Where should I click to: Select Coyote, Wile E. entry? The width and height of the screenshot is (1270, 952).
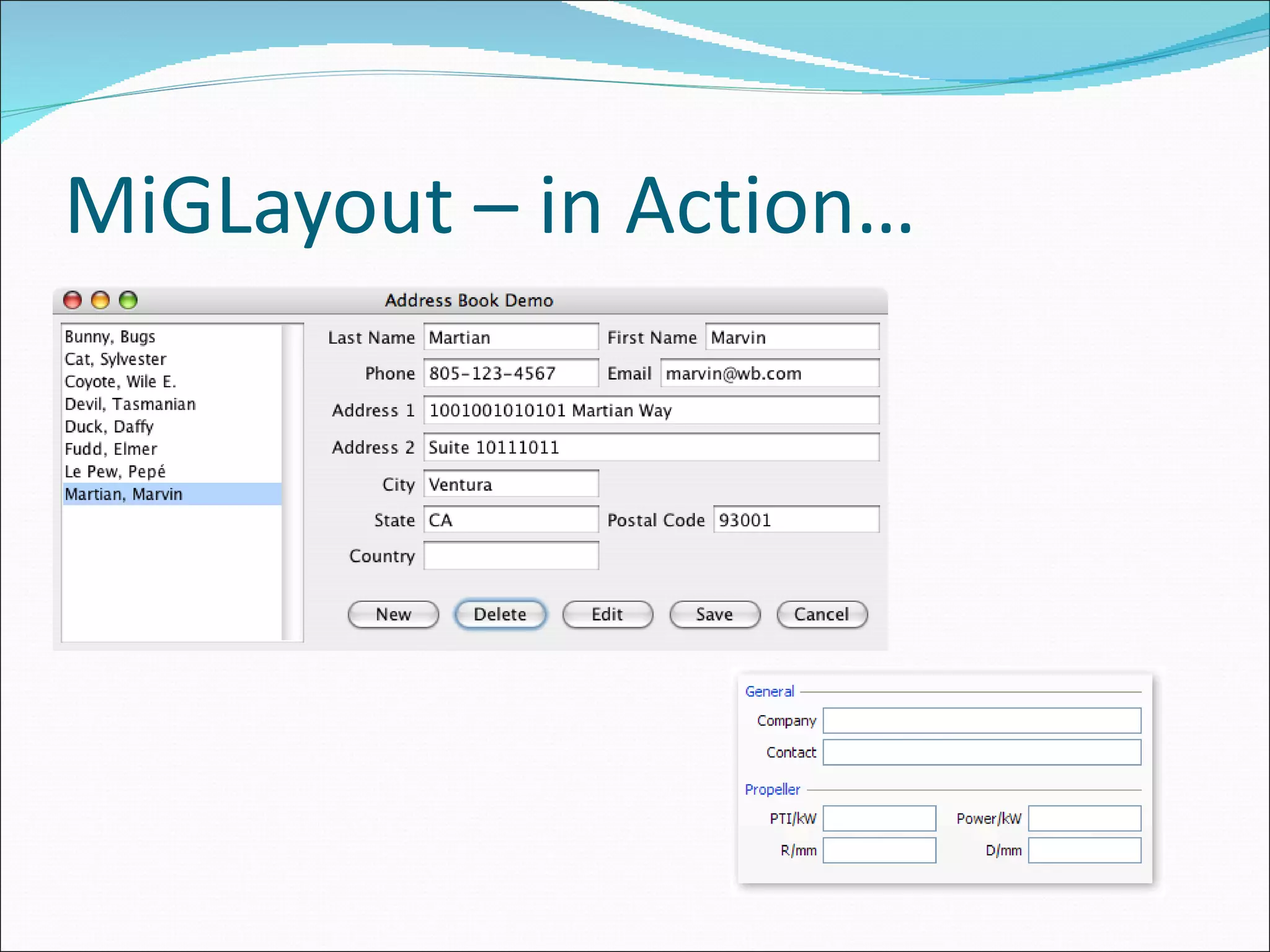172,381
